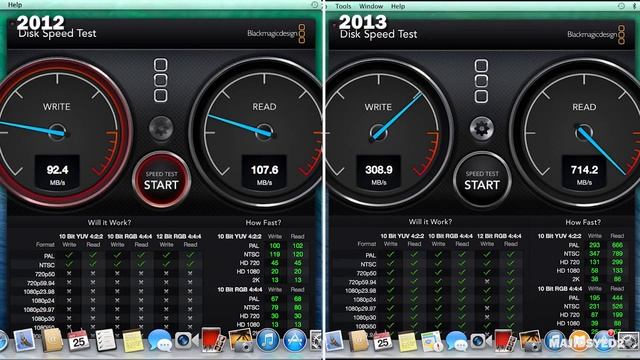Open Notes from the 2013 dock
640x360 pixels.
(x=407, y=341)
